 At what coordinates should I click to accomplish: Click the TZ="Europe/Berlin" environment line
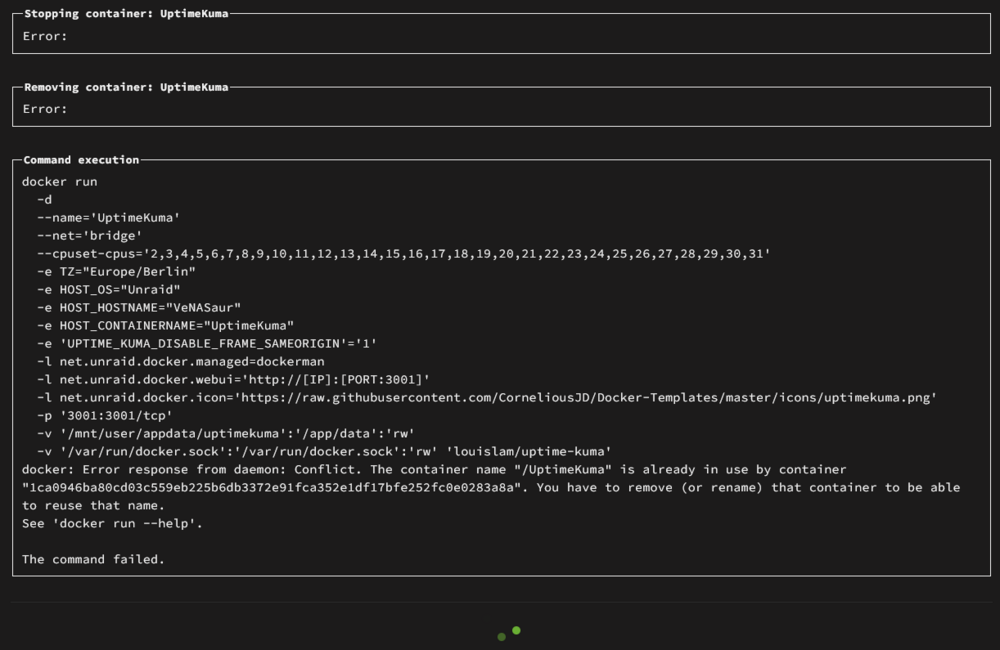point(116,271)
